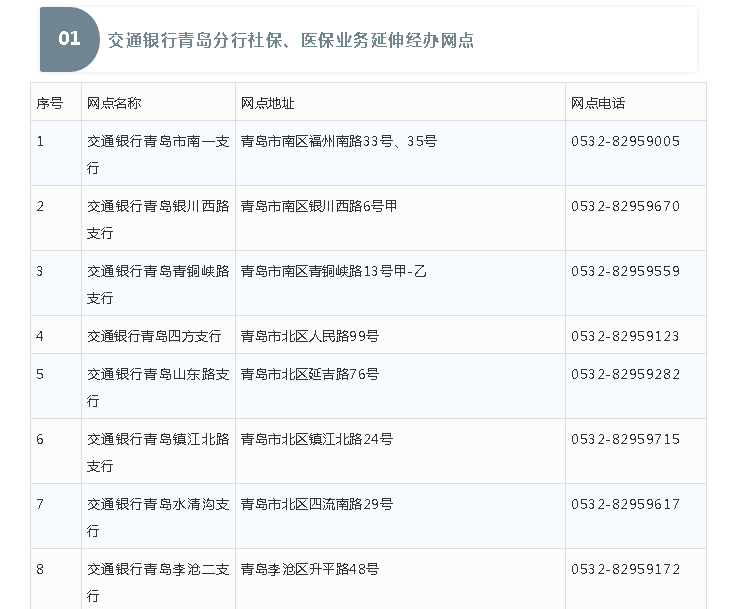Click phone number 0532-82959617

[x=625, y=504]
